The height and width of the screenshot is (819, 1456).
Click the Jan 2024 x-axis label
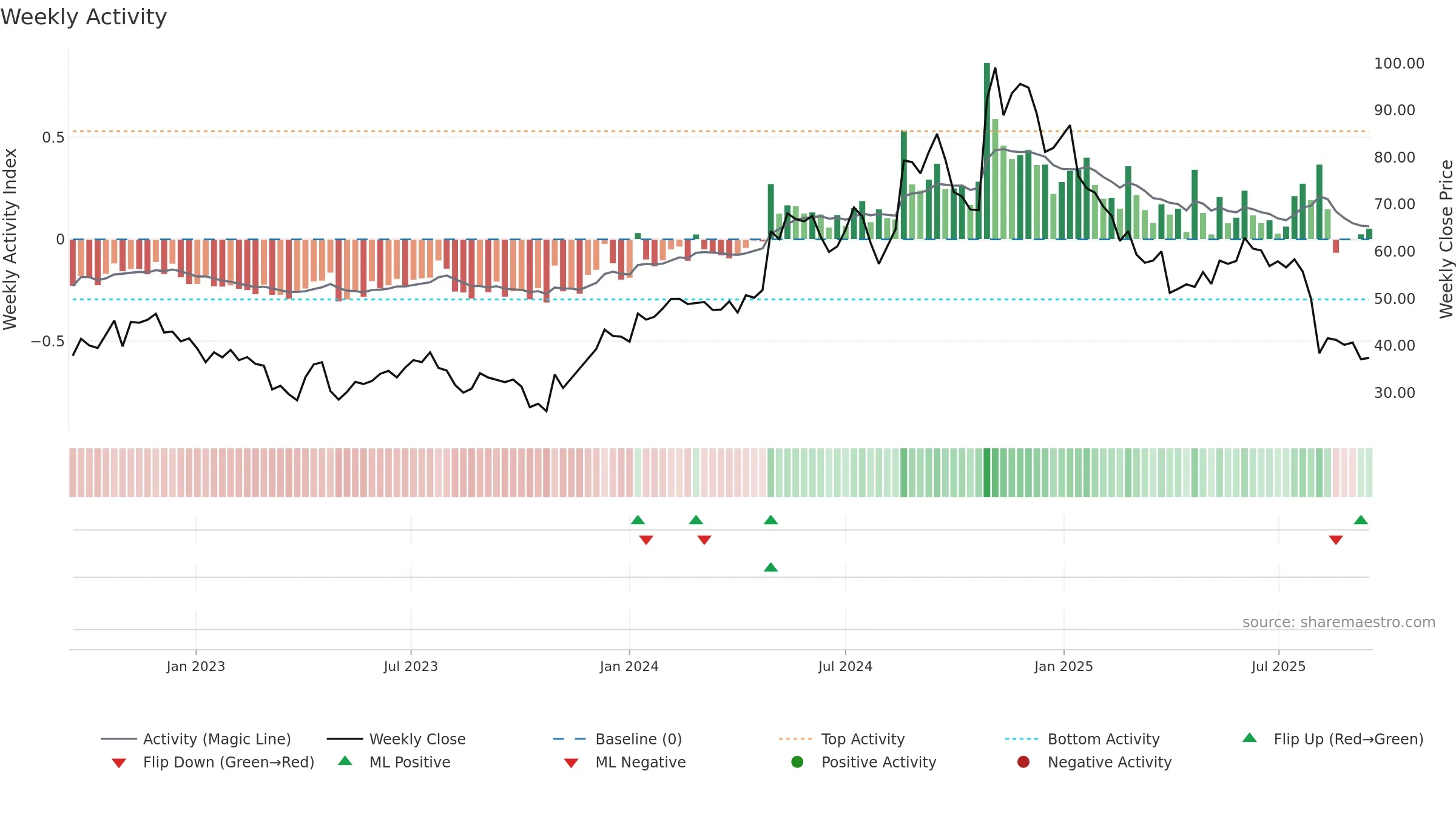[x=629, y=666]
